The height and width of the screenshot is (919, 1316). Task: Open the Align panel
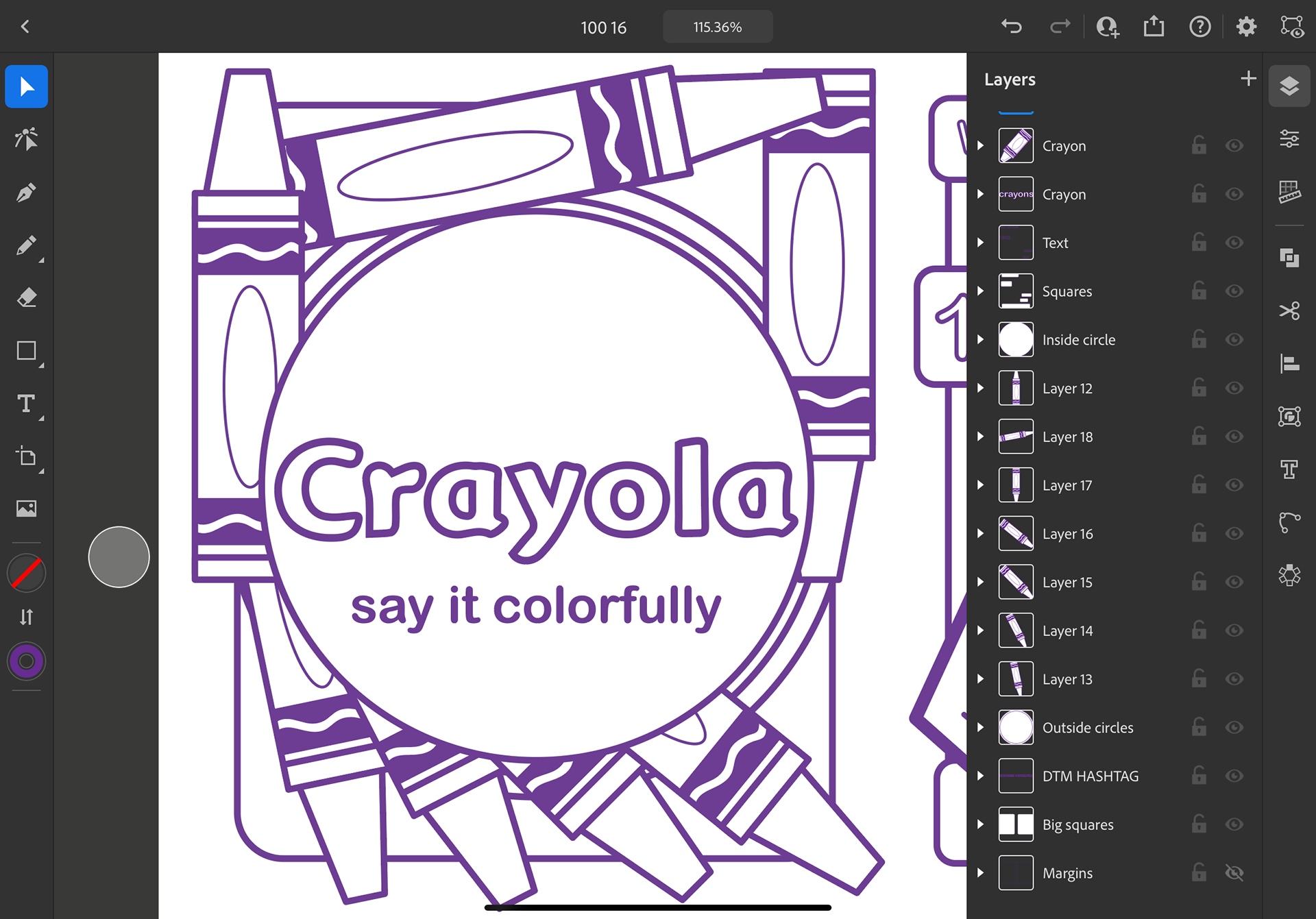[x=1289, y=363]
